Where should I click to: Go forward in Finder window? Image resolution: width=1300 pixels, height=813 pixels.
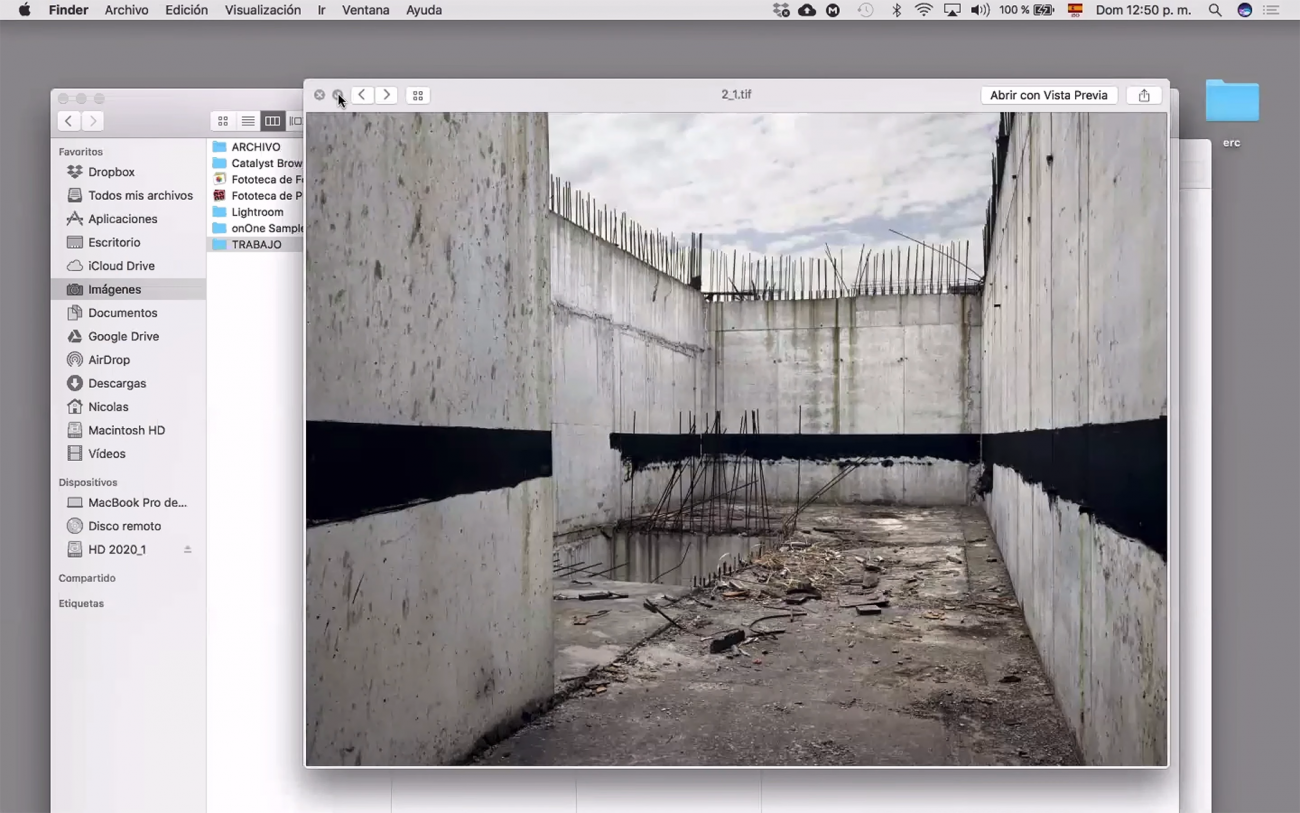coord(93,121)
